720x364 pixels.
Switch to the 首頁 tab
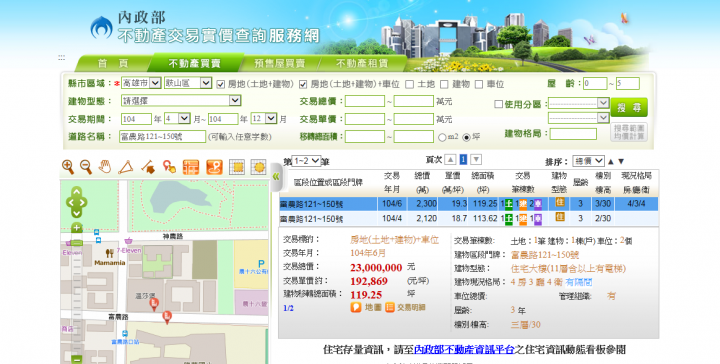[x=113, y=63]
